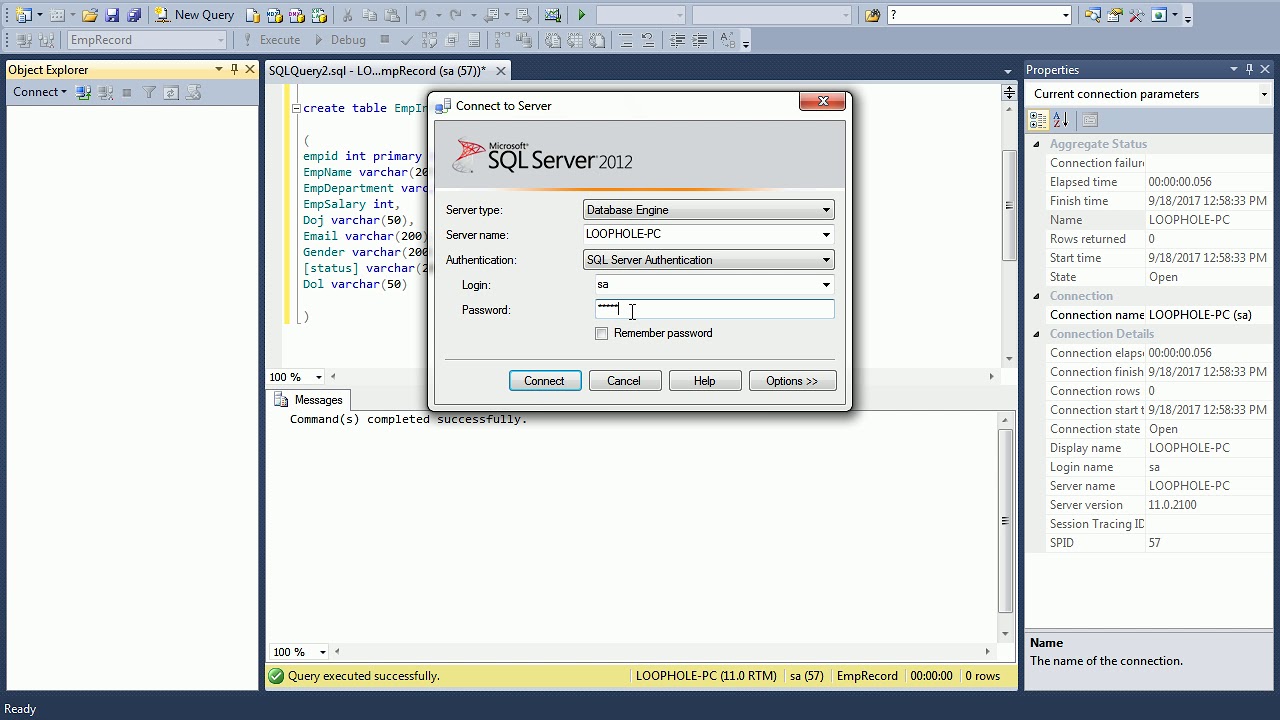
Task: Click the Open File folder icon
Action: [x=90, y=15]
